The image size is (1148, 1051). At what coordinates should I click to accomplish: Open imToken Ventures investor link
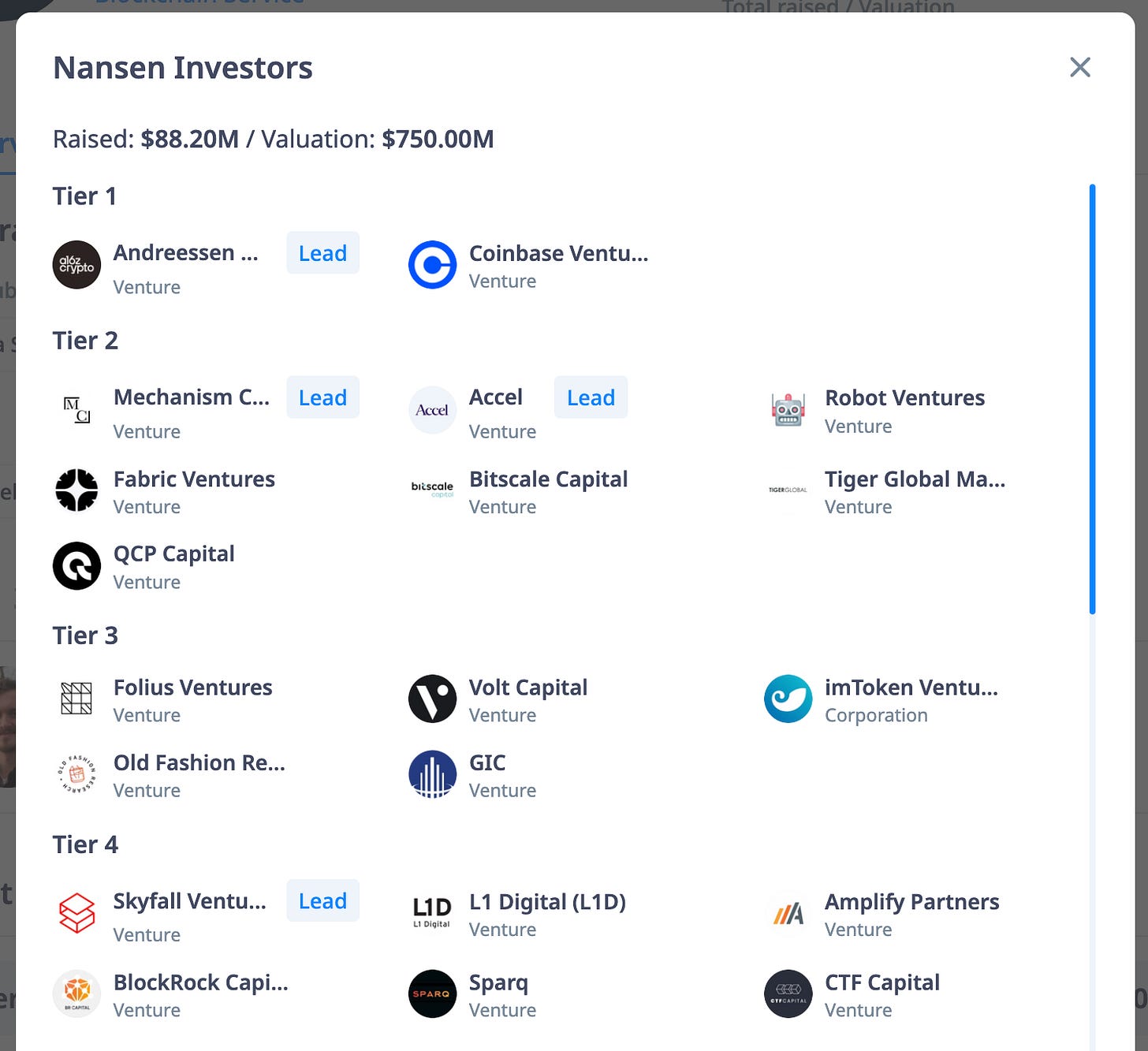pyautogui.click(x=911, y=687)
